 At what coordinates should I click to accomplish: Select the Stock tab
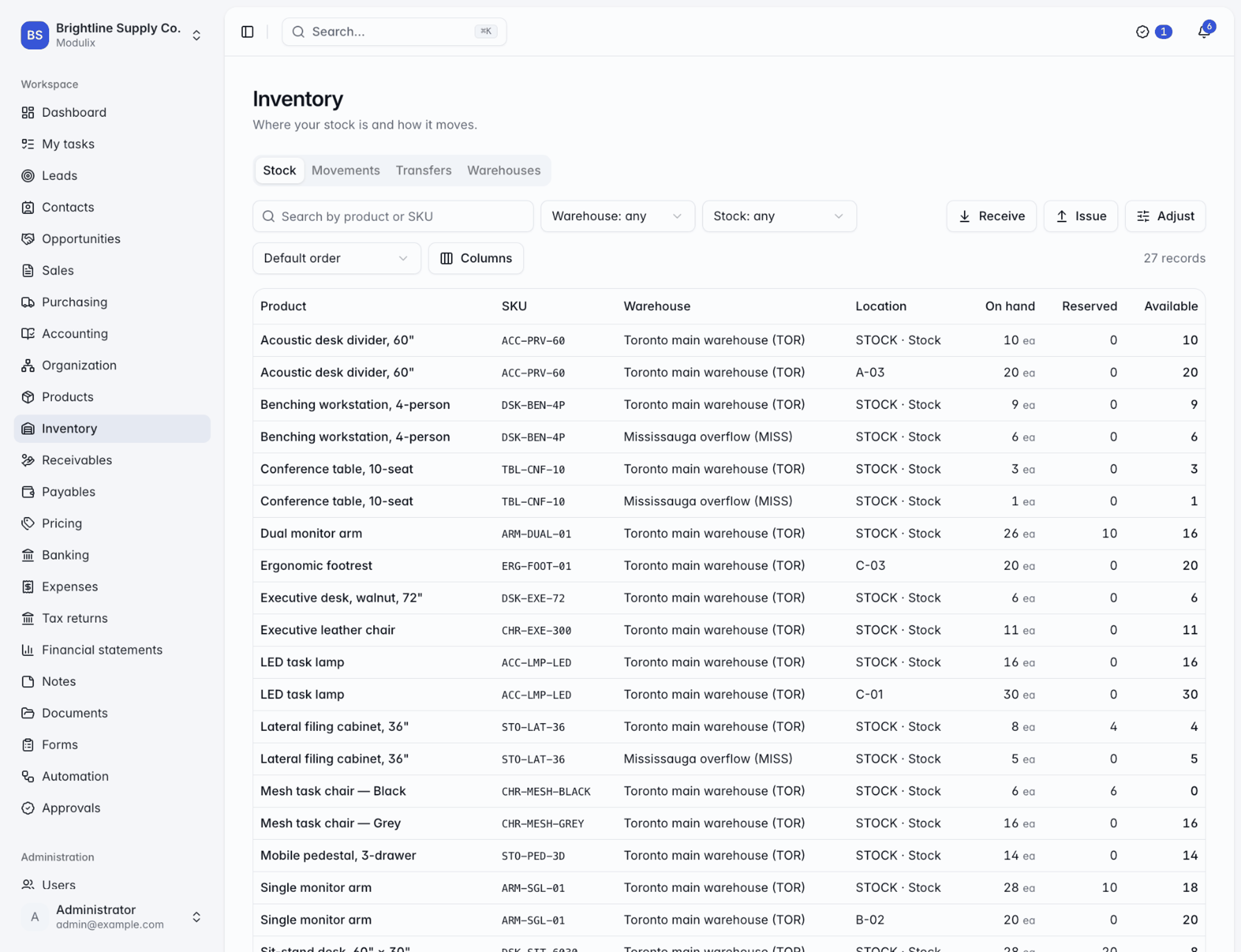[280, 171]
